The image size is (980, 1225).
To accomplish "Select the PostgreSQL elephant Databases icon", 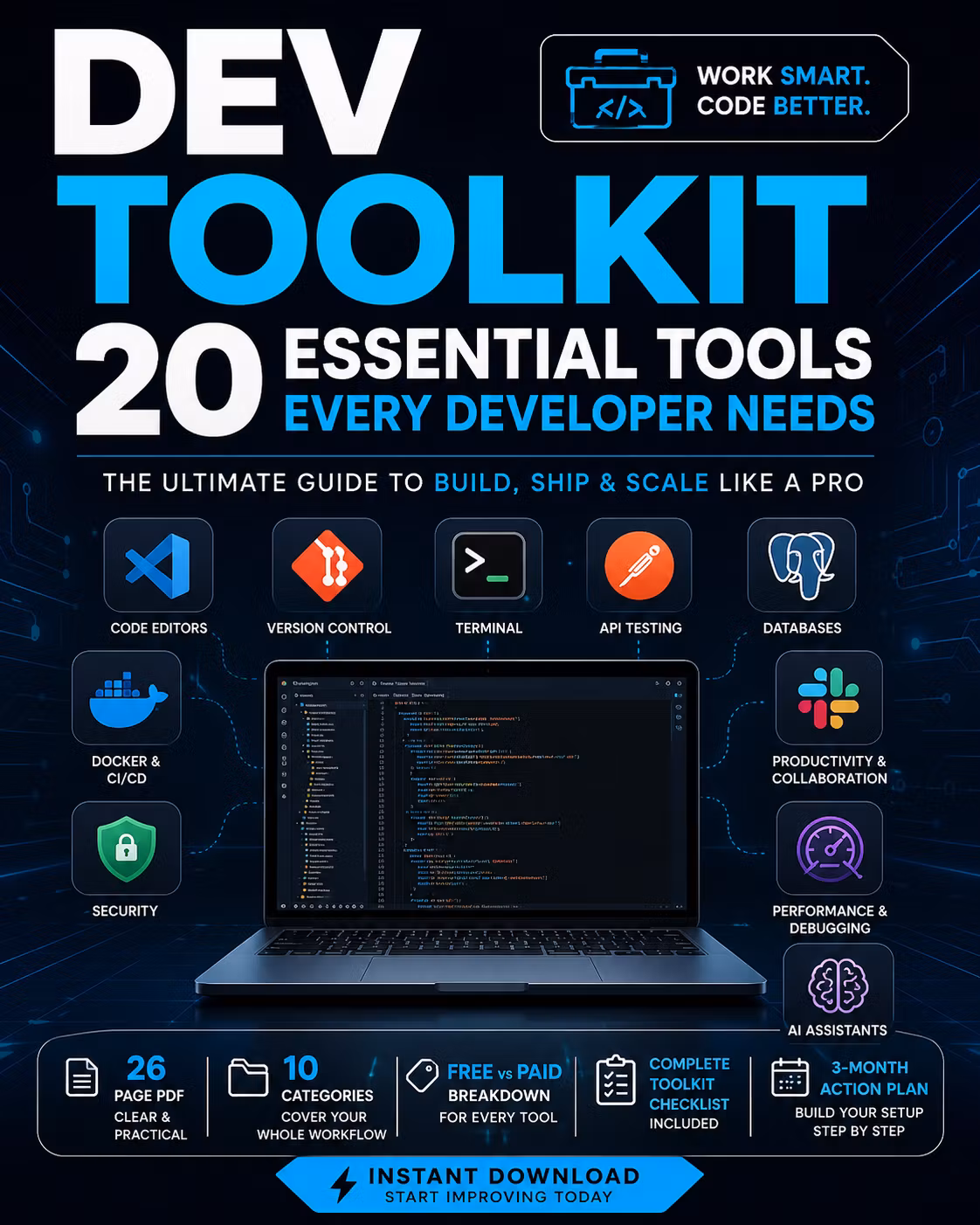I will [x=802, y=565].
